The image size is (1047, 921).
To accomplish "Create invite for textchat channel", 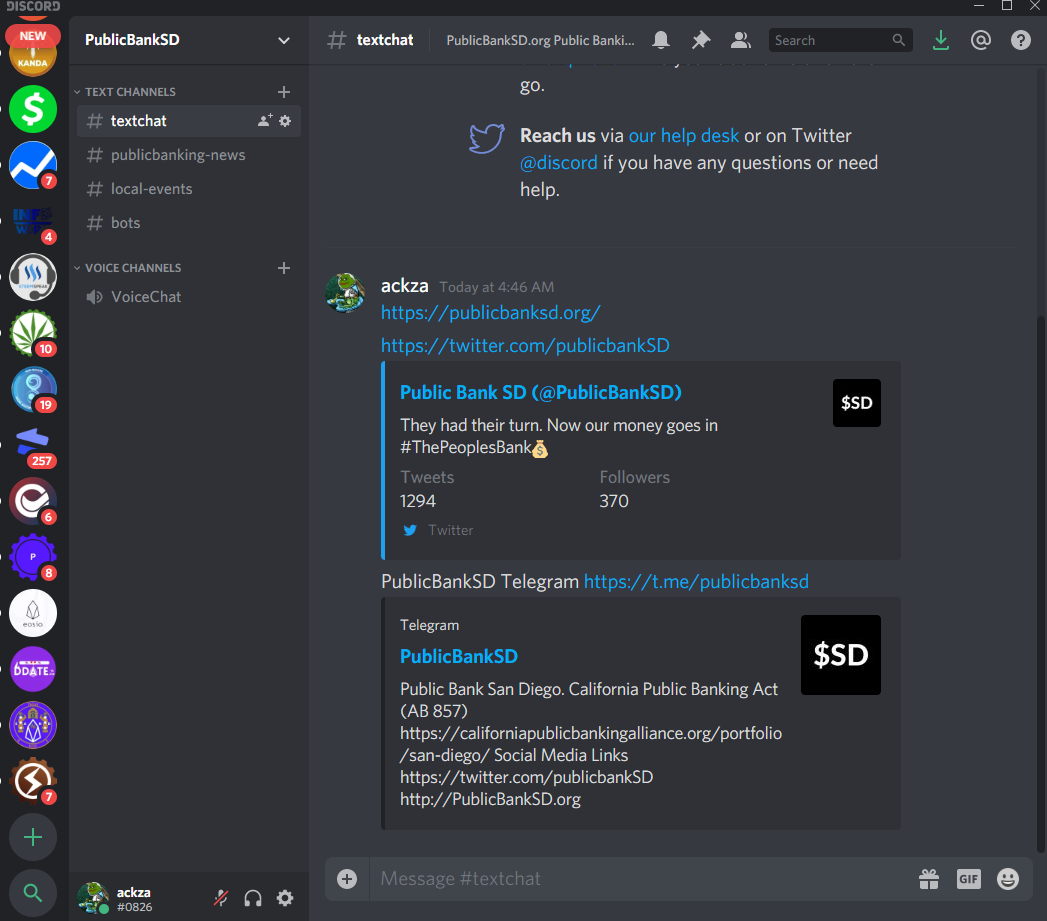I will pos(265,121).
